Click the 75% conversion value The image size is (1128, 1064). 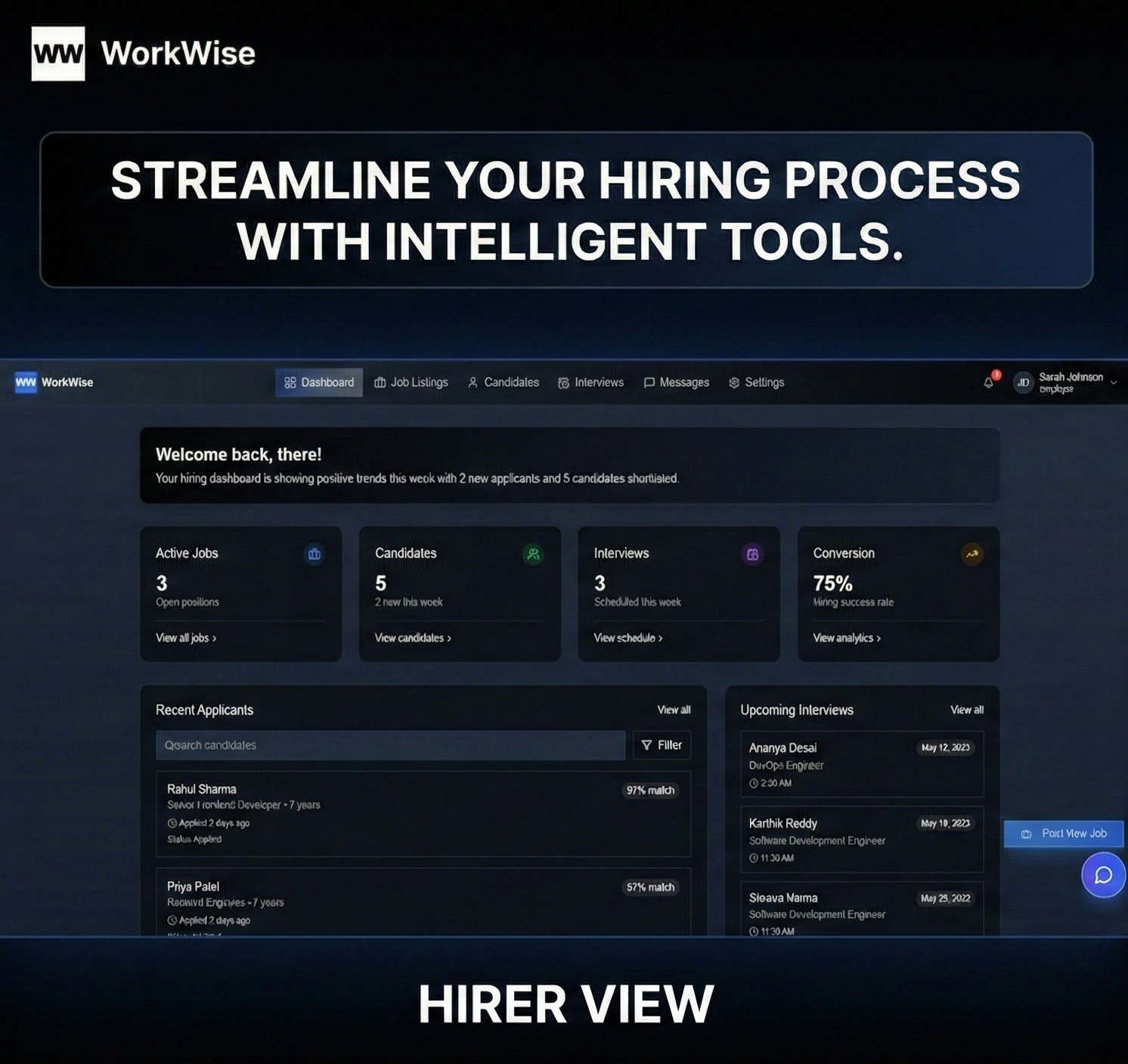832,583
